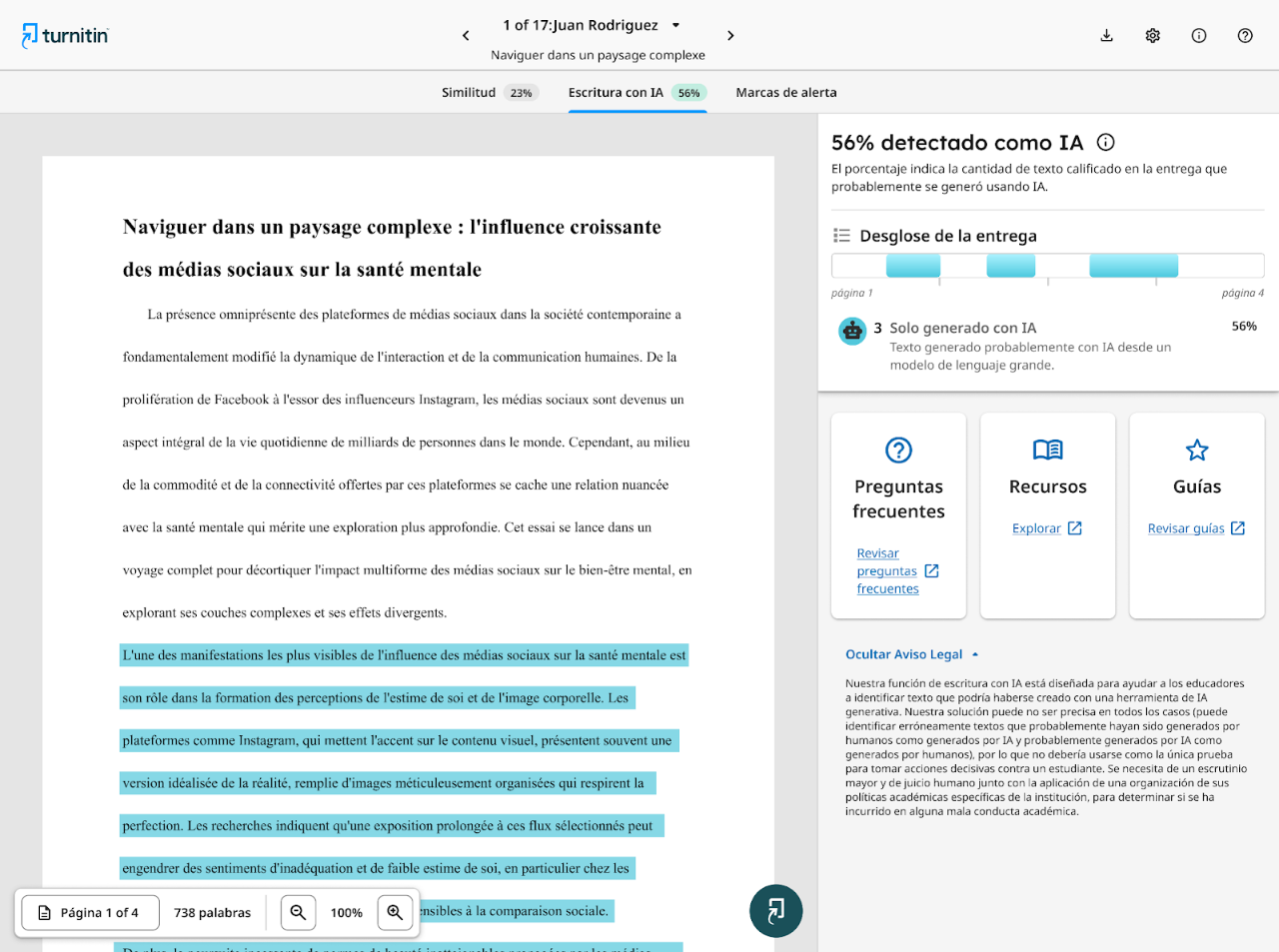Click the Explorar link under Recursos

[x=1040, y=527]
